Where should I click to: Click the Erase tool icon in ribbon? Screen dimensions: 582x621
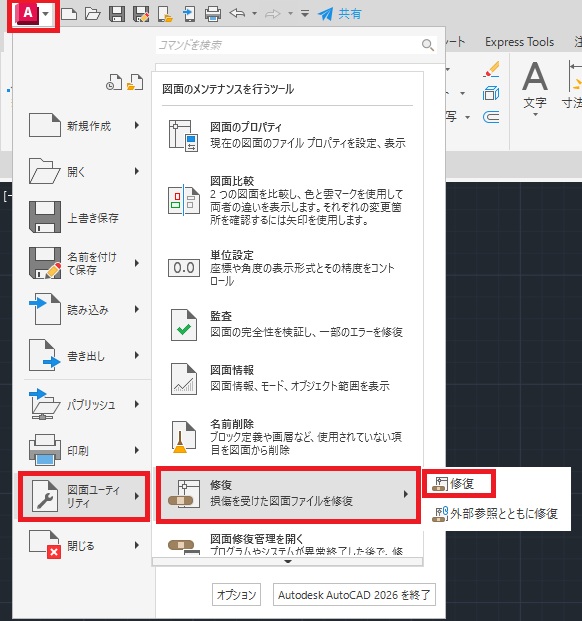[491, 69]
